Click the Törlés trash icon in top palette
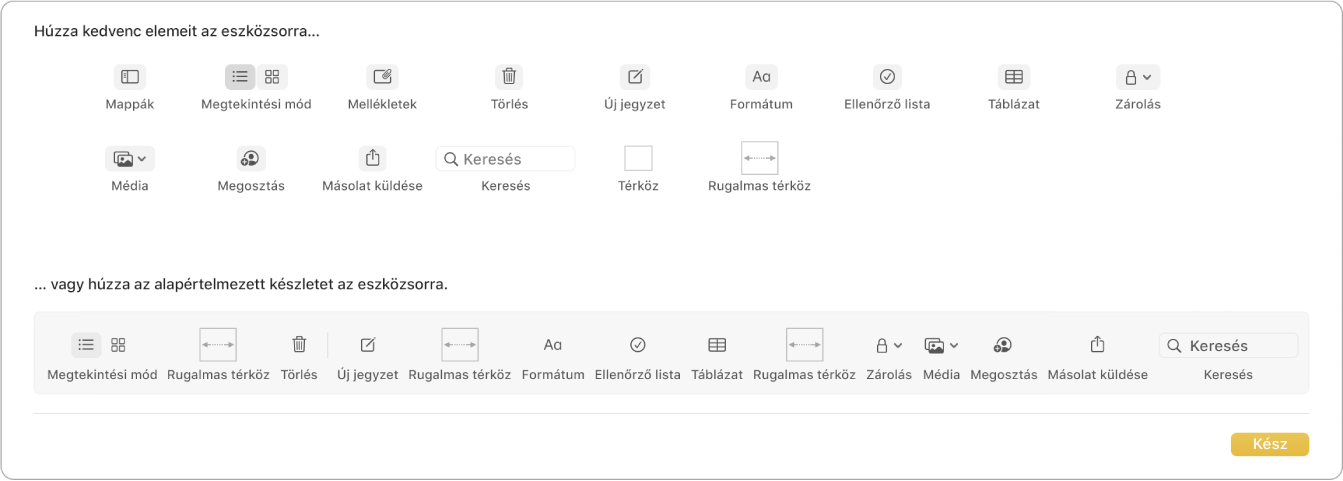1343x481 pixels. [x=509, y=77]
